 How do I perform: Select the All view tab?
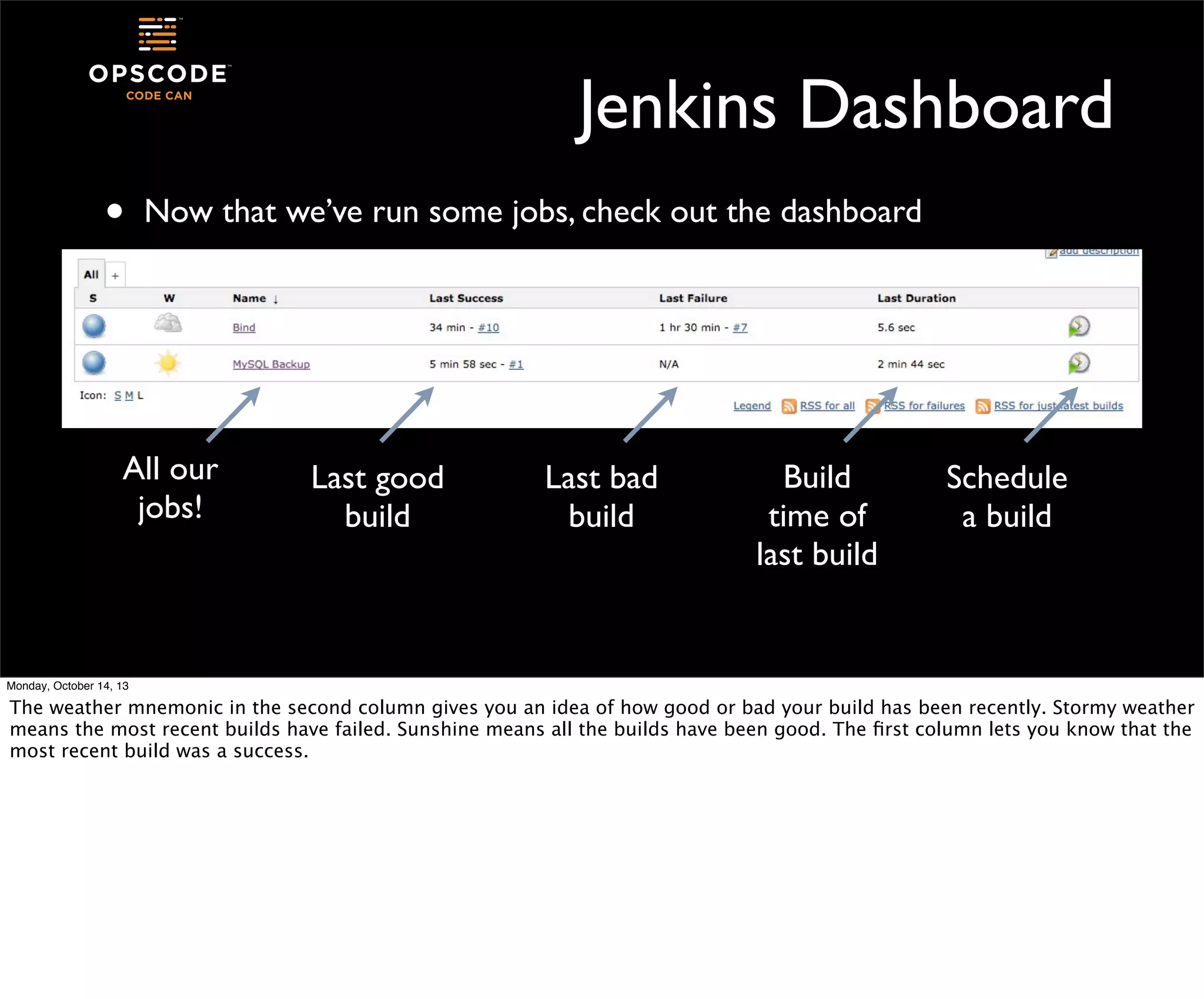coord(91,275)
